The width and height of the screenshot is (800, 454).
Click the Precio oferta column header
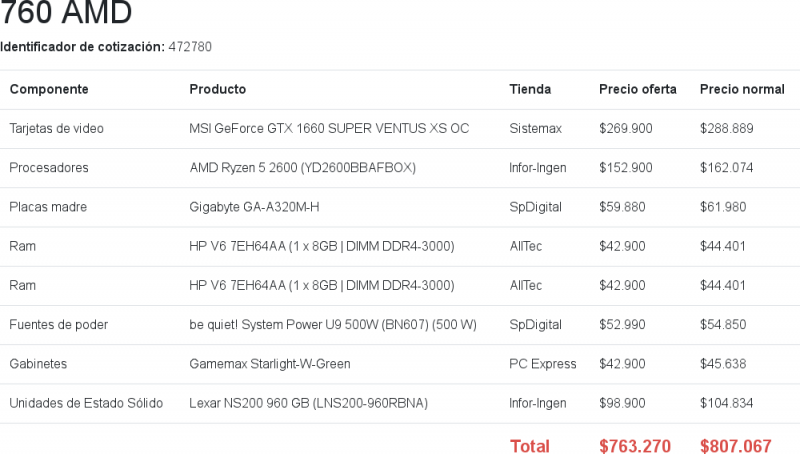click(637, 89)
